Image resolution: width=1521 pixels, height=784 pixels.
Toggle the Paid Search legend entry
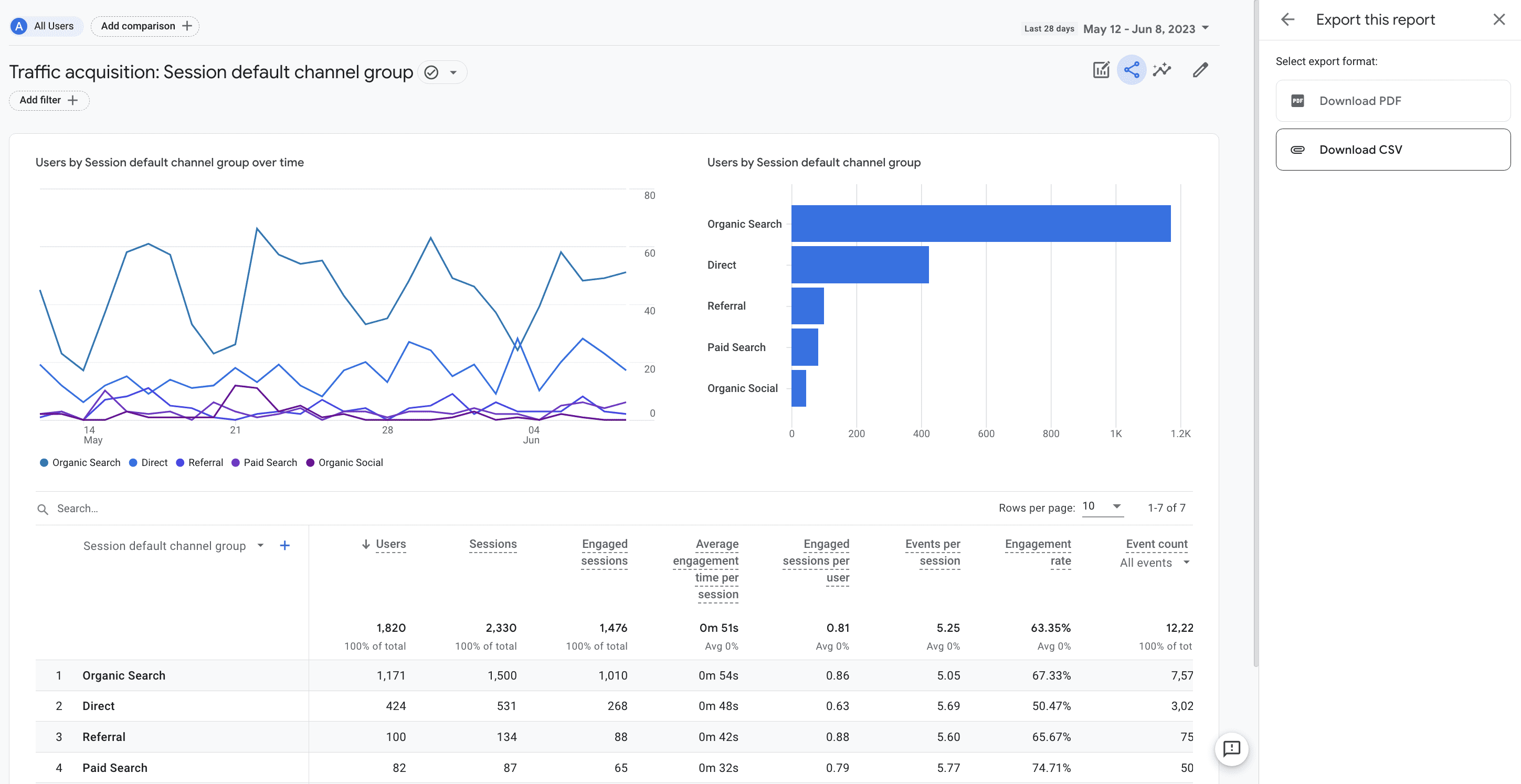click(264, 462)
